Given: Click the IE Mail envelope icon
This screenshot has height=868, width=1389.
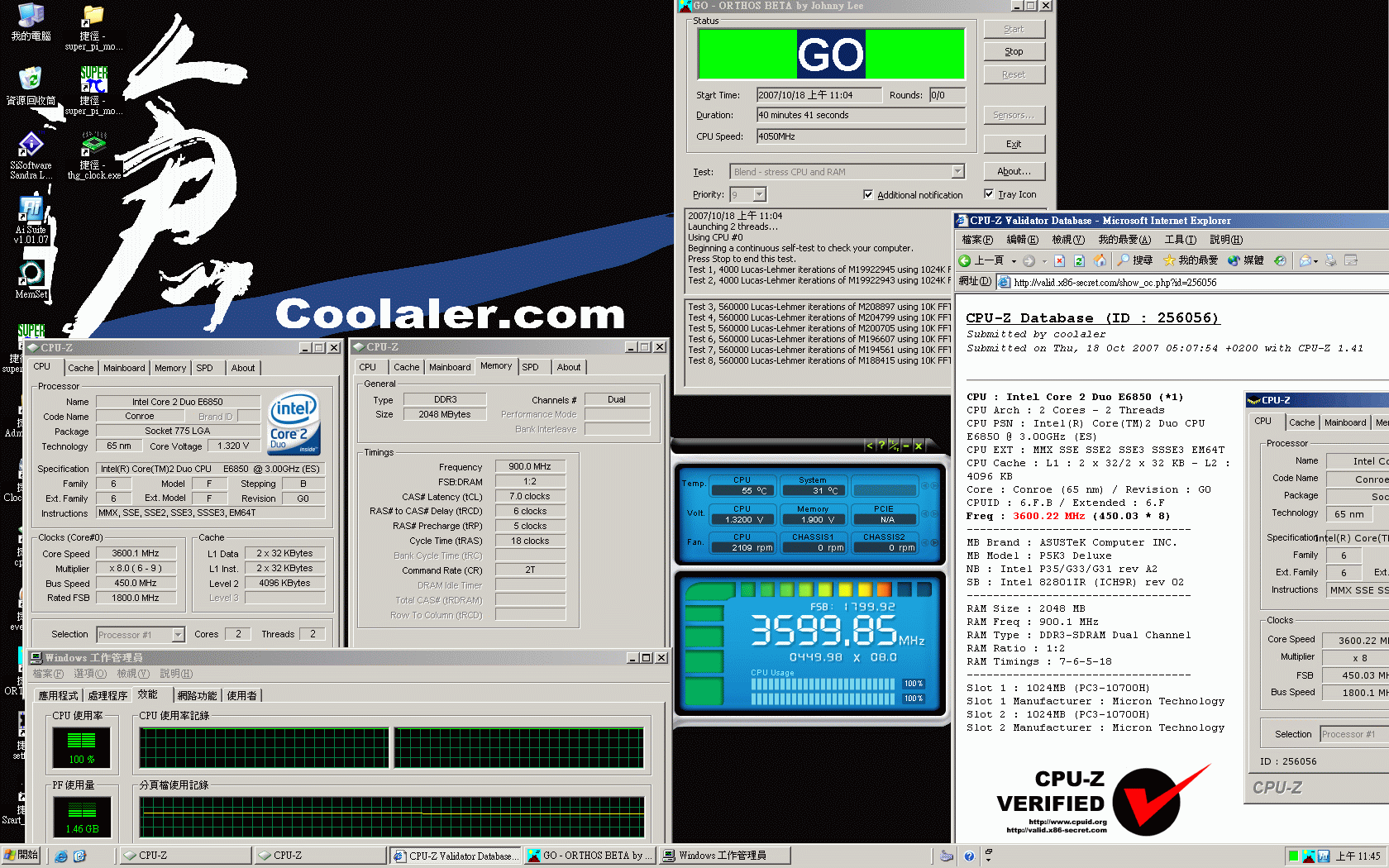Looking at the screenshot, I should click(1305, 260).
